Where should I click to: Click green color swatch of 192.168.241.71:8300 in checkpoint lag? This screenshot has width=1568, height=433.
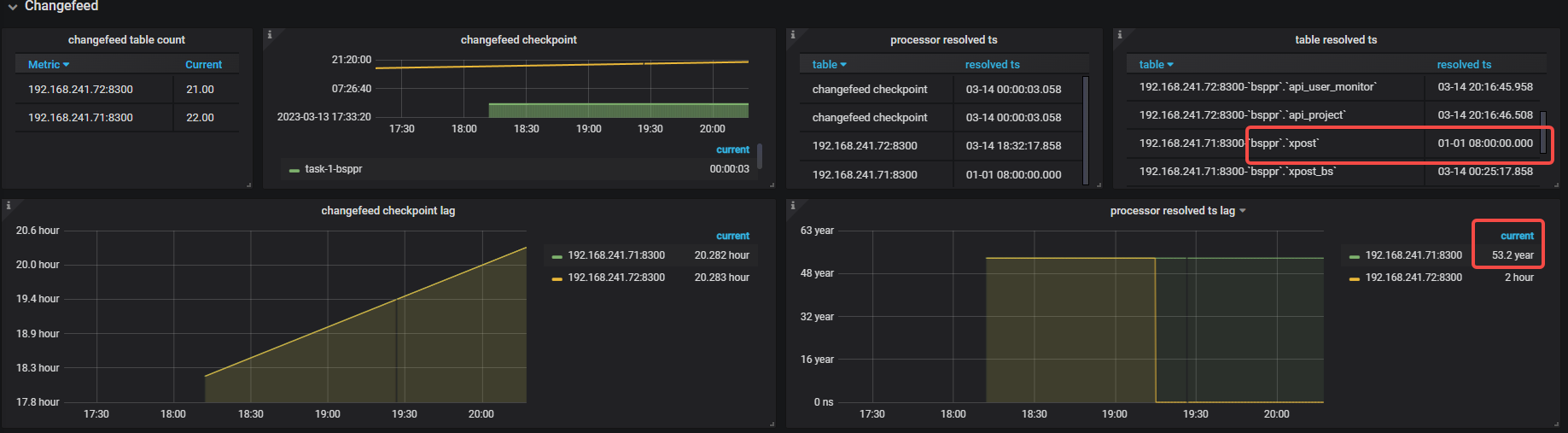(x=557, y=256)
